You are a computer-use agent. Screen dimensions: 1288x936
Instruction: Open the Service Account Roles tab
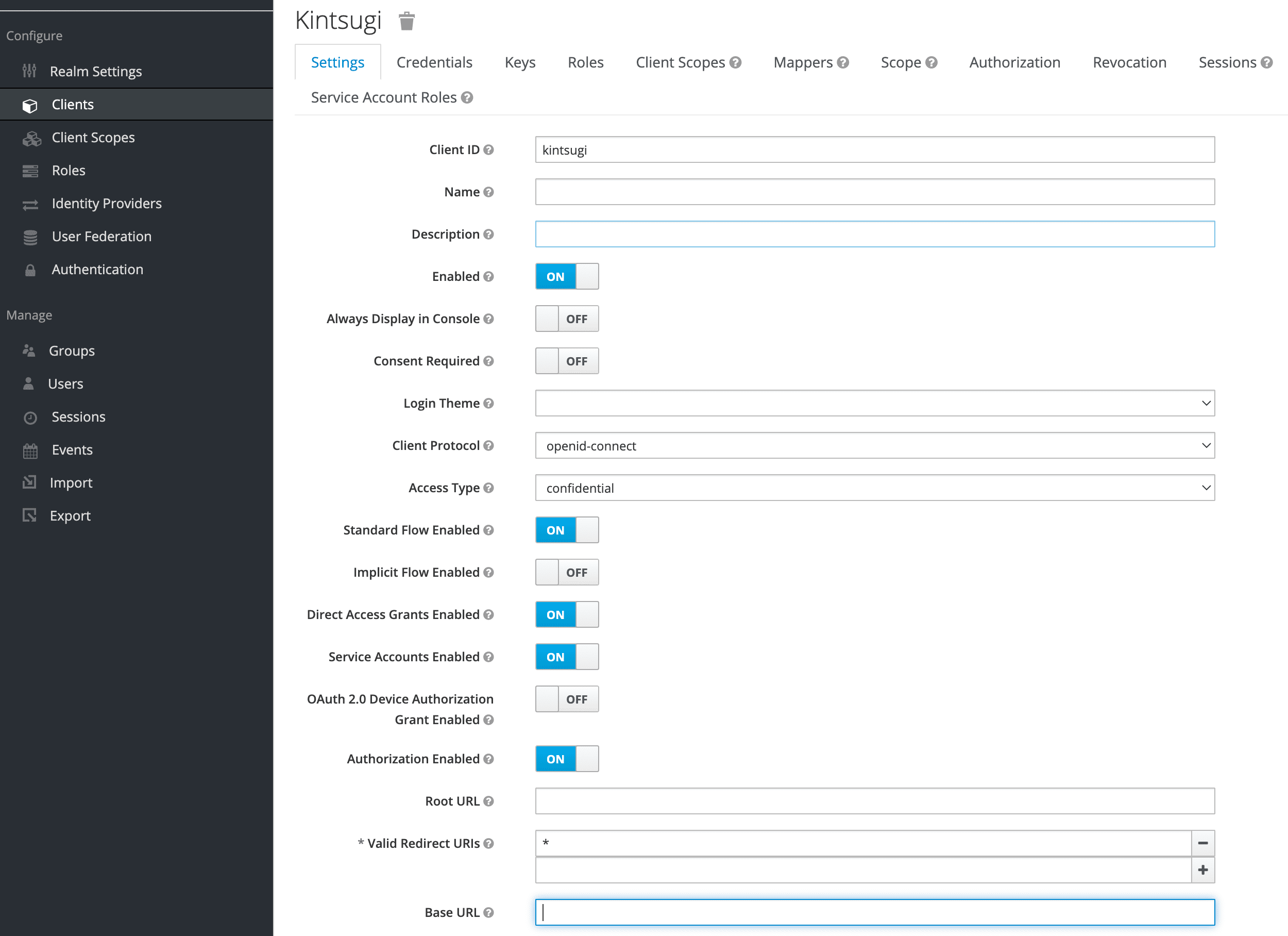tap(383, 97)
